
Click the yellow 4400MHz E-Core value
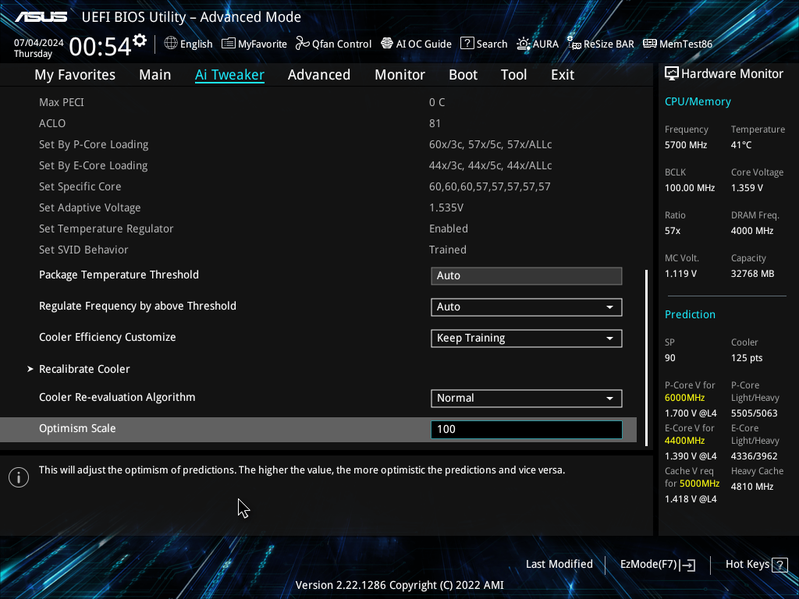(x=684, y=441)
